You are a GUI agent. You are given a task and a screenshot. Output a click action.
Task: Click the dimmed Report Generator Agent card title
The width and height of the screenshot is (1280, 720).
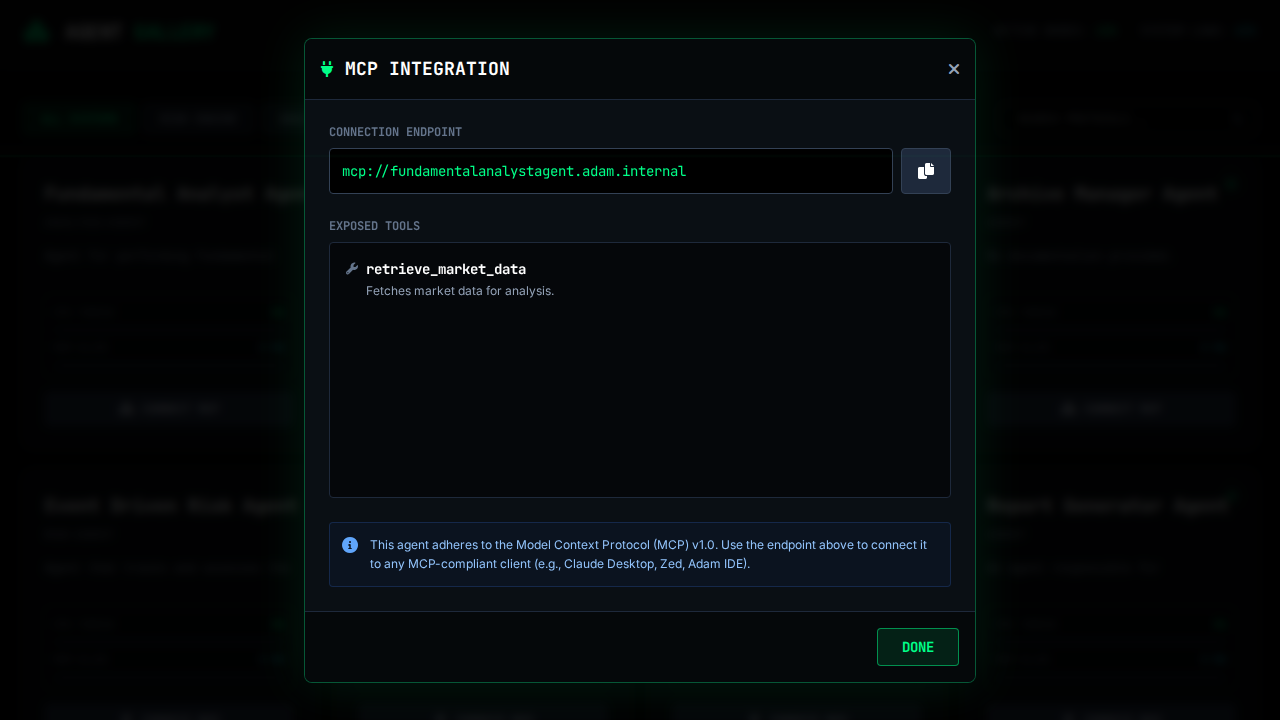coord(1106,506)
